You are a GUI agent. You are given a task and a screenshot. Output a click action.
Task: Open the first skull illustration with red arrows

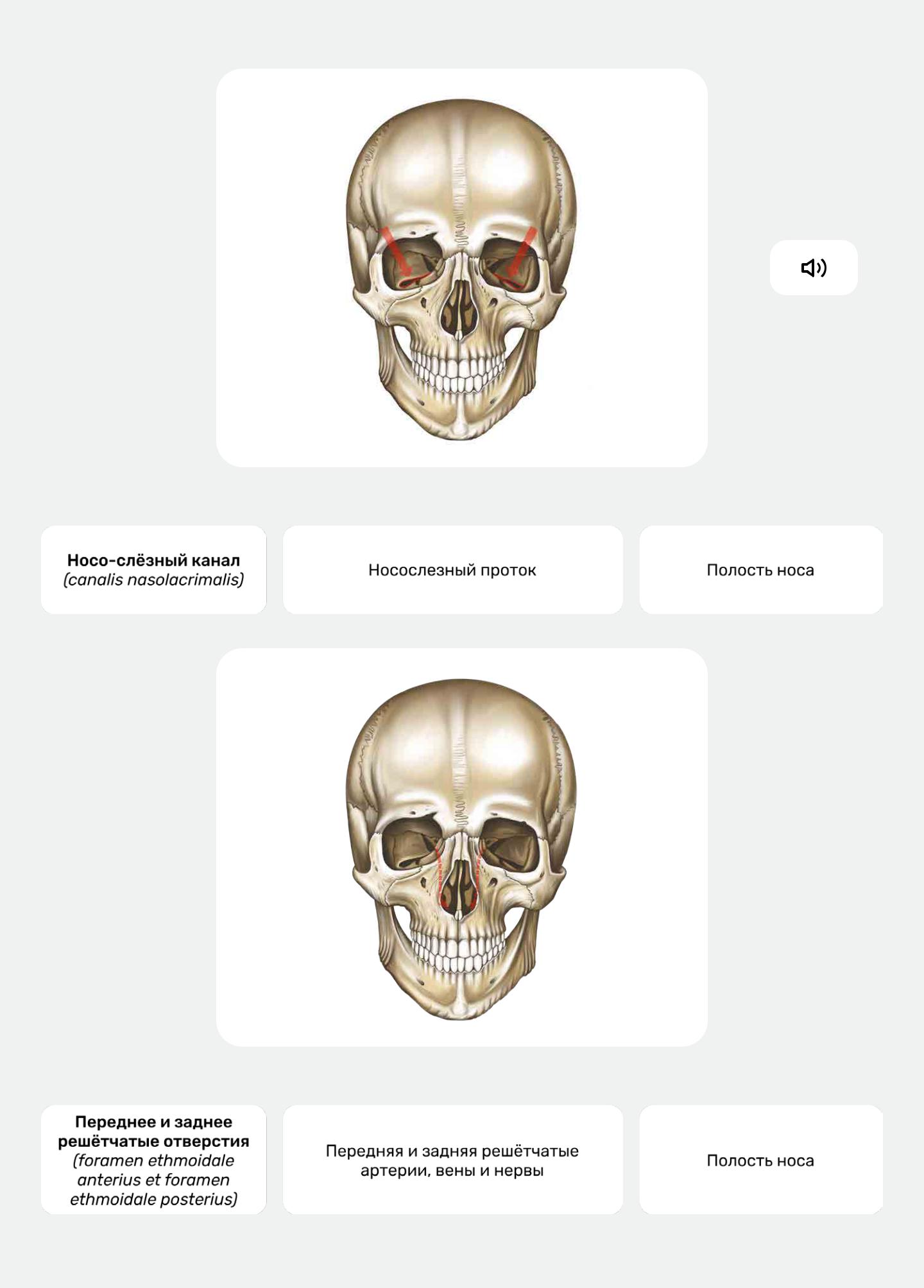pos(462,268)
